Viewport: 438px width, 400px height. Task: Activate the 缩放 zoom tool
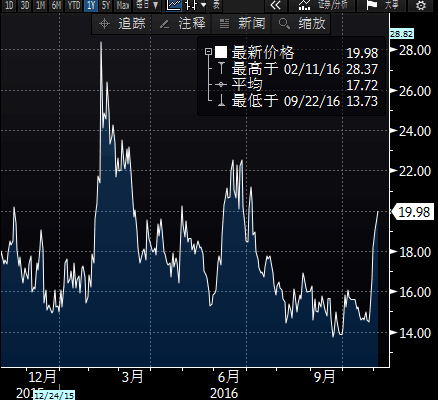[302, 24]
